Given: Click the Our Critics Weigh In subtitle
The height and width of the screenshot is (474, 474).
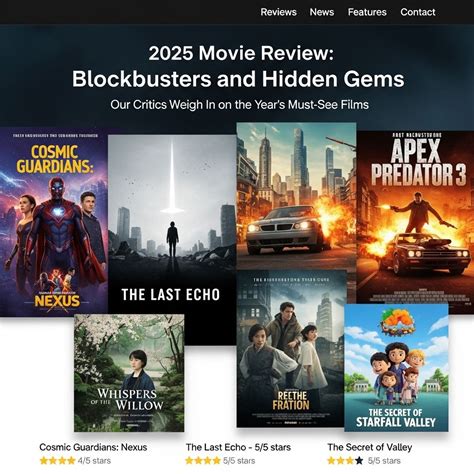Looking at the screenshot, I should click(239, 105).
